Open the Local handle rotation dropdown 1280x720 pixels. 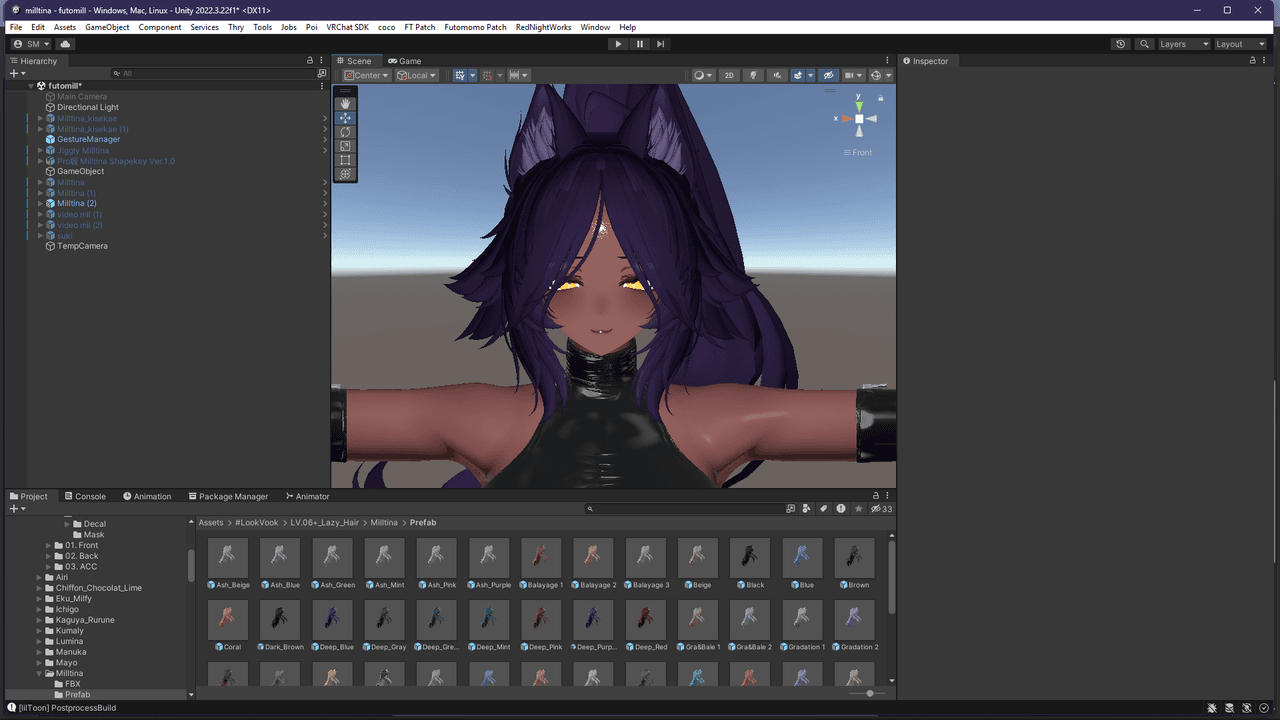point(417,75)
